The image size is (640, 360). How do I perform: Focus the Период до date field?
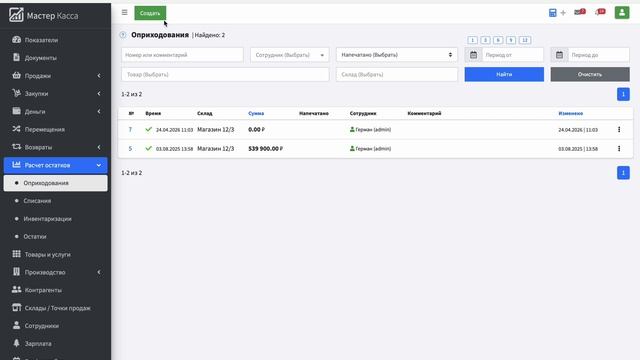point(599,55)
